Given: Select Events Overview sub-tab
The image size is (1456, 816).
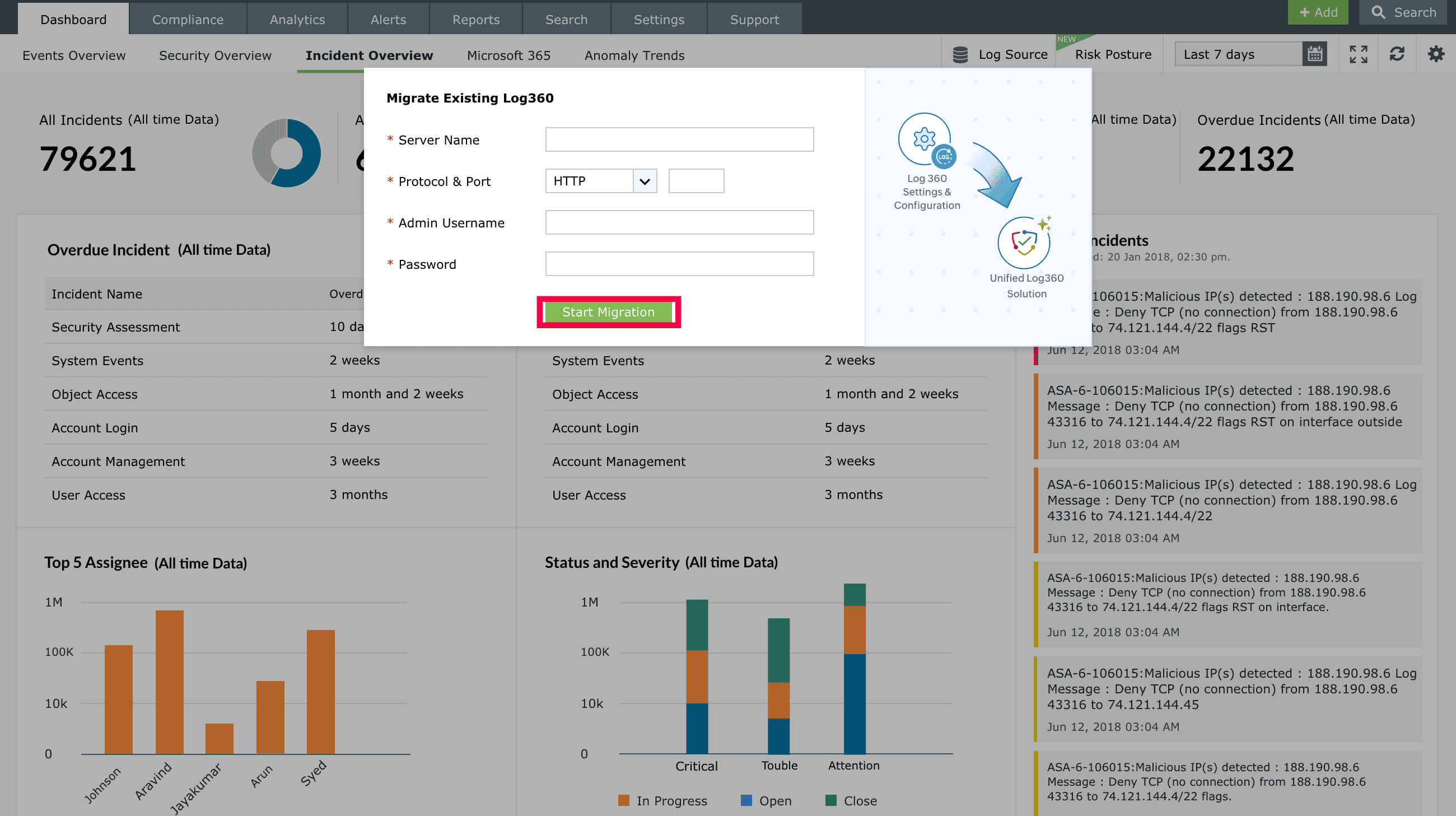Looking at the screenshot, I should coord(74,55).
